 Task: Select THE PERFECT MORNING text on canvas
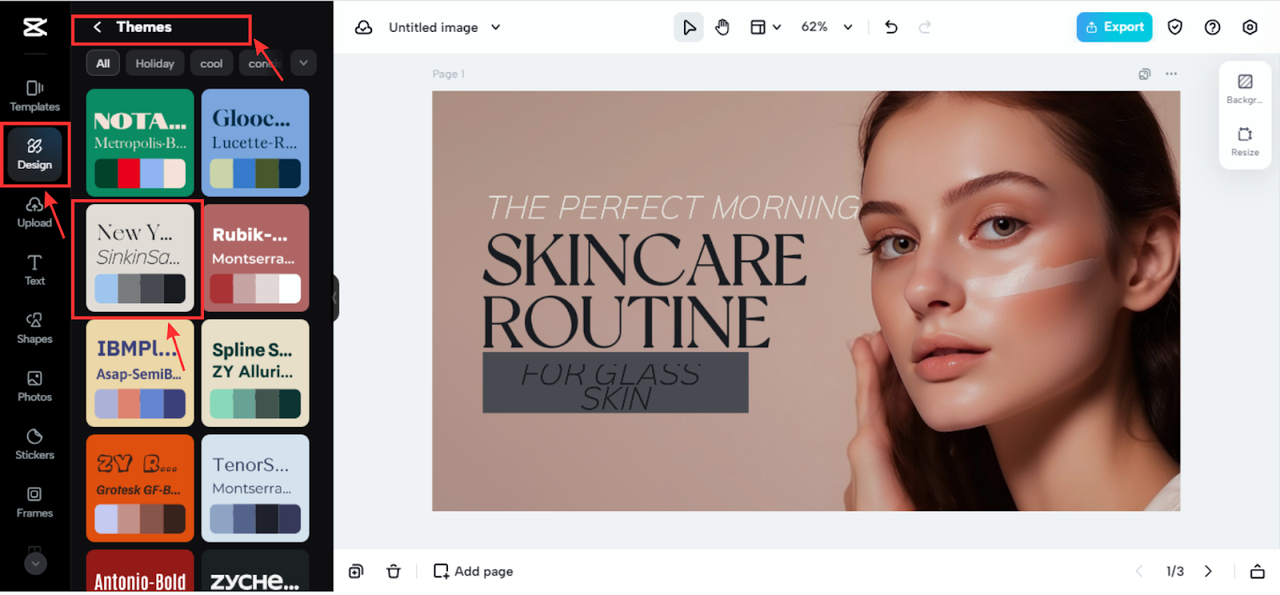(672, 208)
